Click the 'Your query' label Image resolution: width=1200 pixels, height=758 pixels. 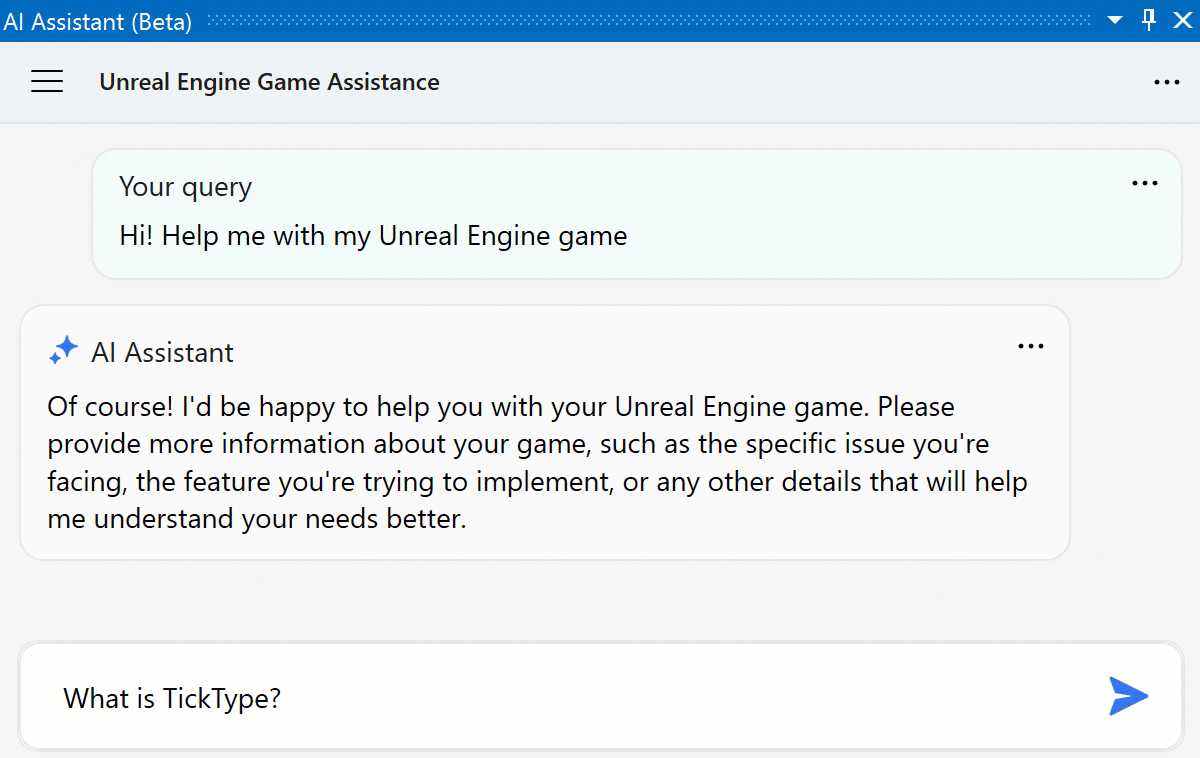(x=185, y=187)
